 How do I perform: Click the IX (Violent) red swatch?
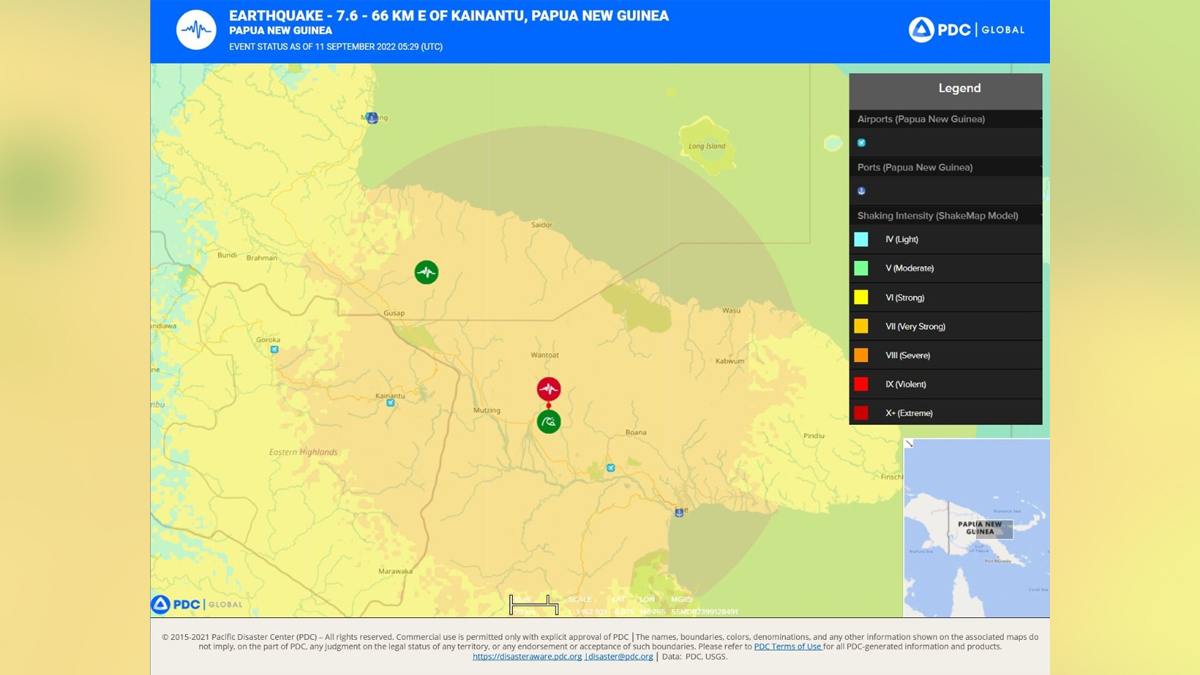(861, 384)
